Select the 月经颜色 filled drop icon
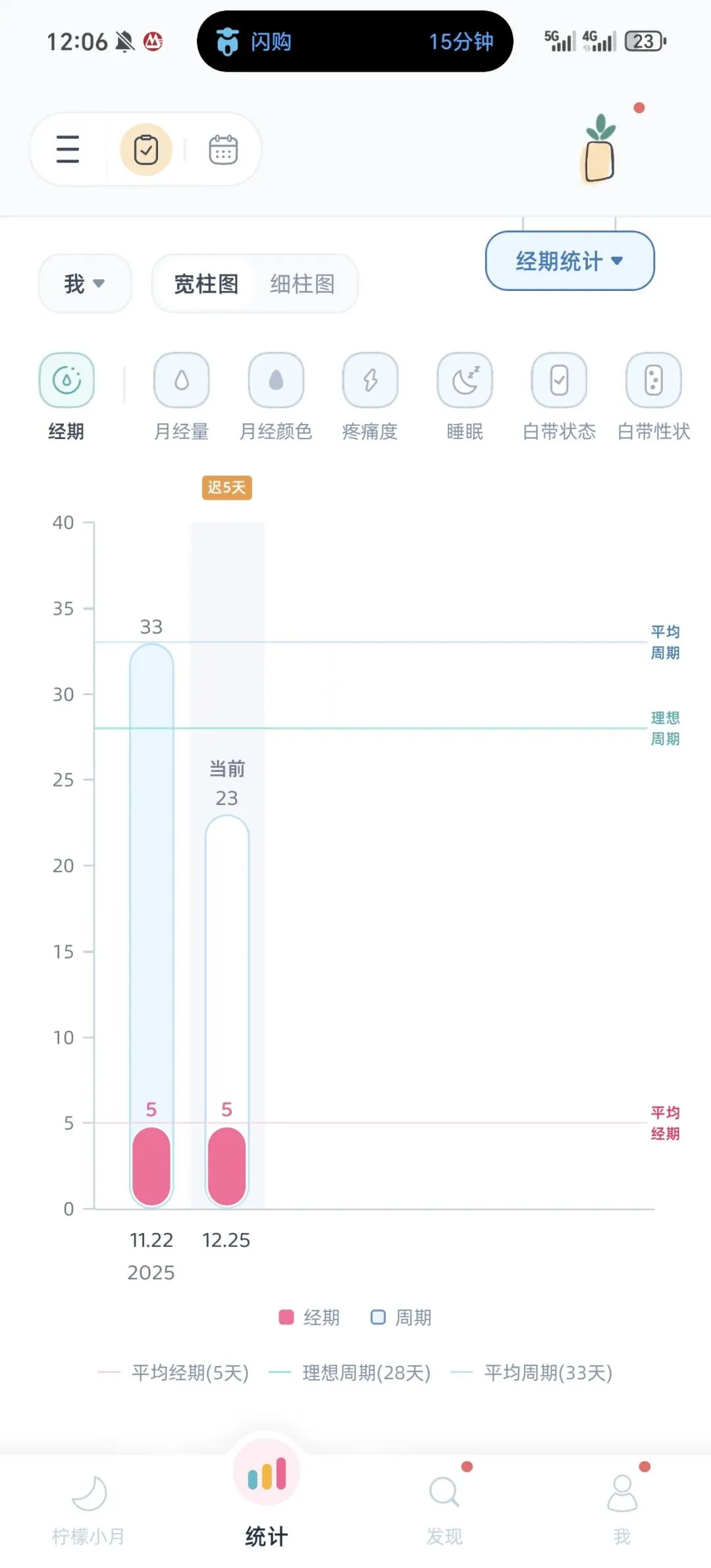Screen dimensions: 711x1568 (276, 380)
